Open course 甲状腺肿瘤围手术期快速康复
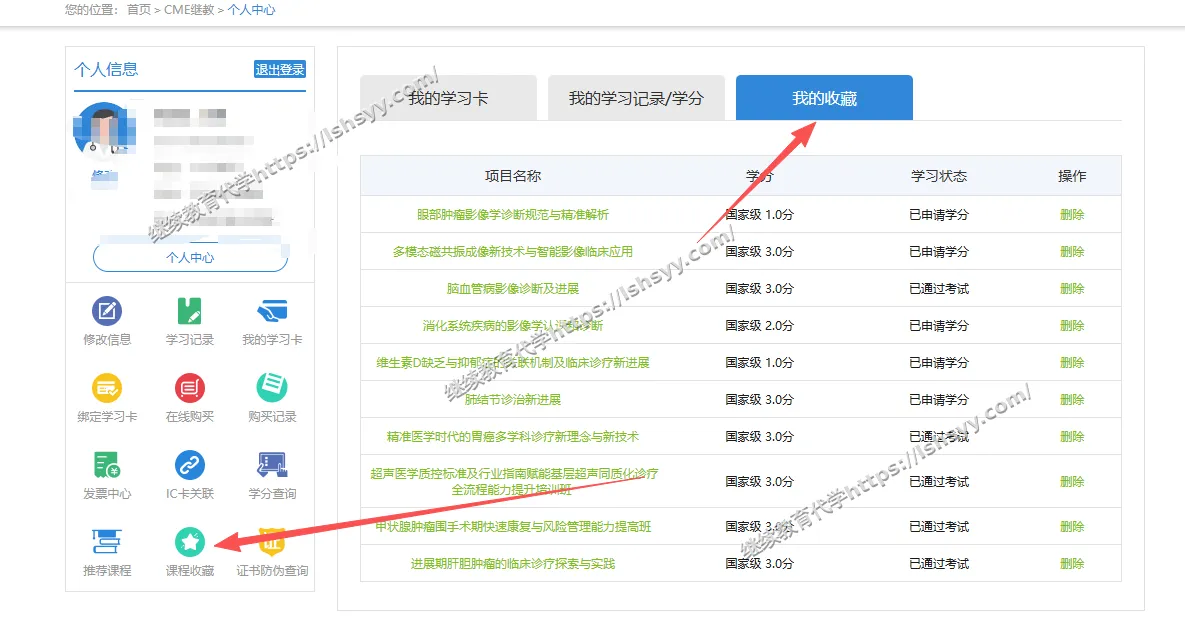 point(512,527)
